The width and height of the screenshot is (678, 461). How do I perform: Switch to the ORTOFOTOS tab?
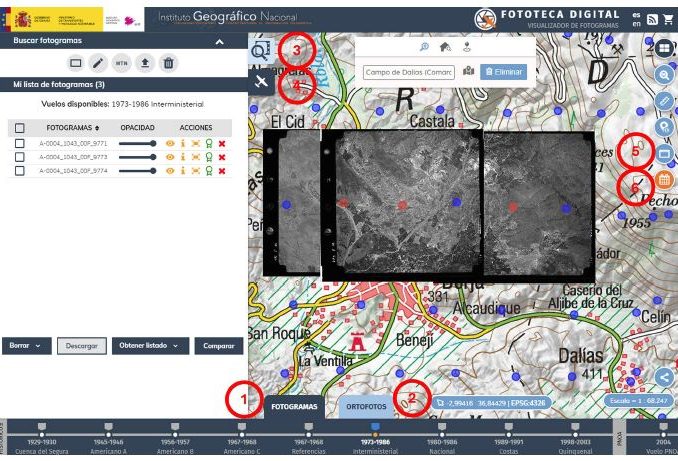point(367,407)
